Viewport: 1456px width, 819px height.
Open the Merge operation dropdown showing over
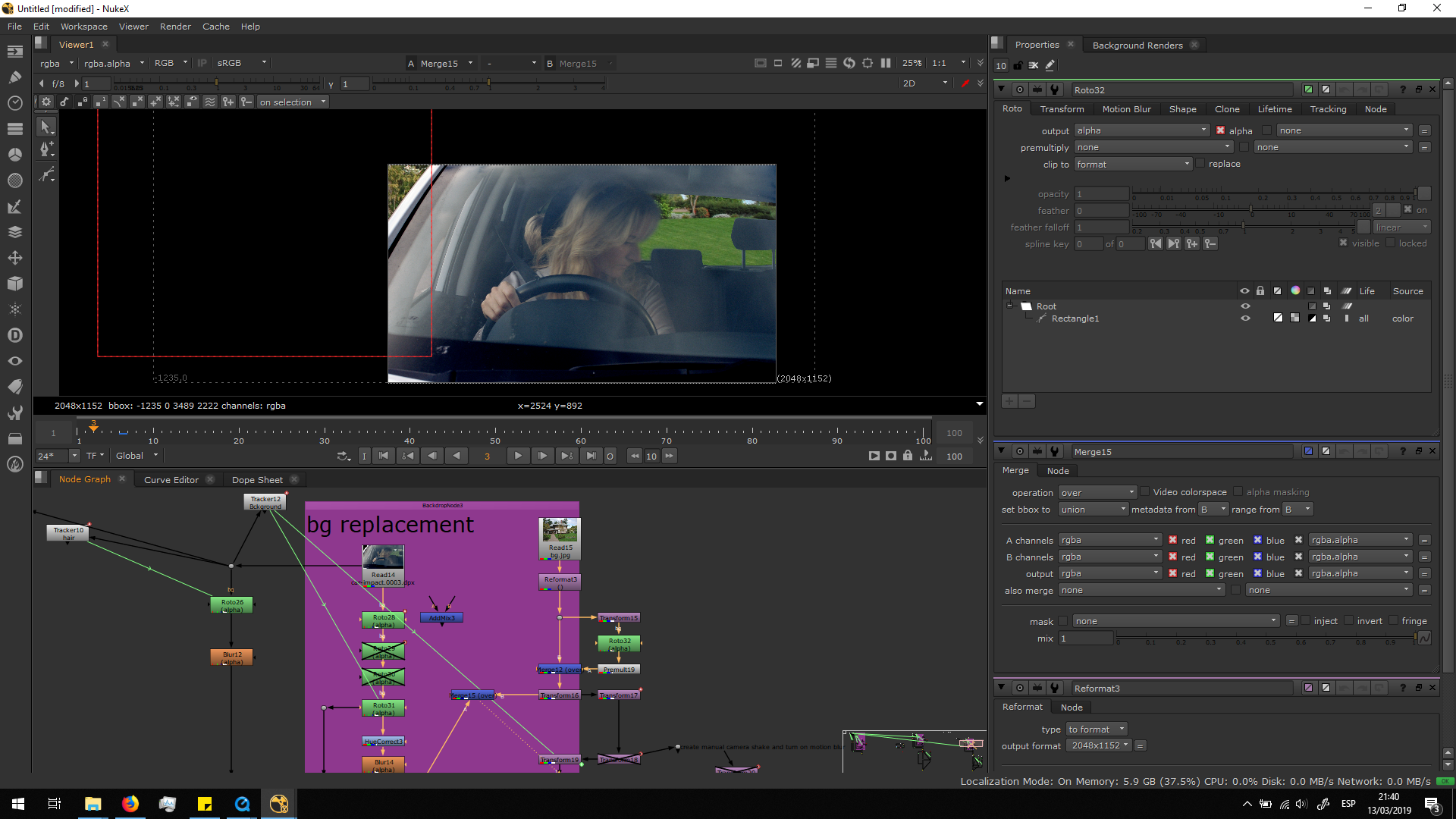1097,492
